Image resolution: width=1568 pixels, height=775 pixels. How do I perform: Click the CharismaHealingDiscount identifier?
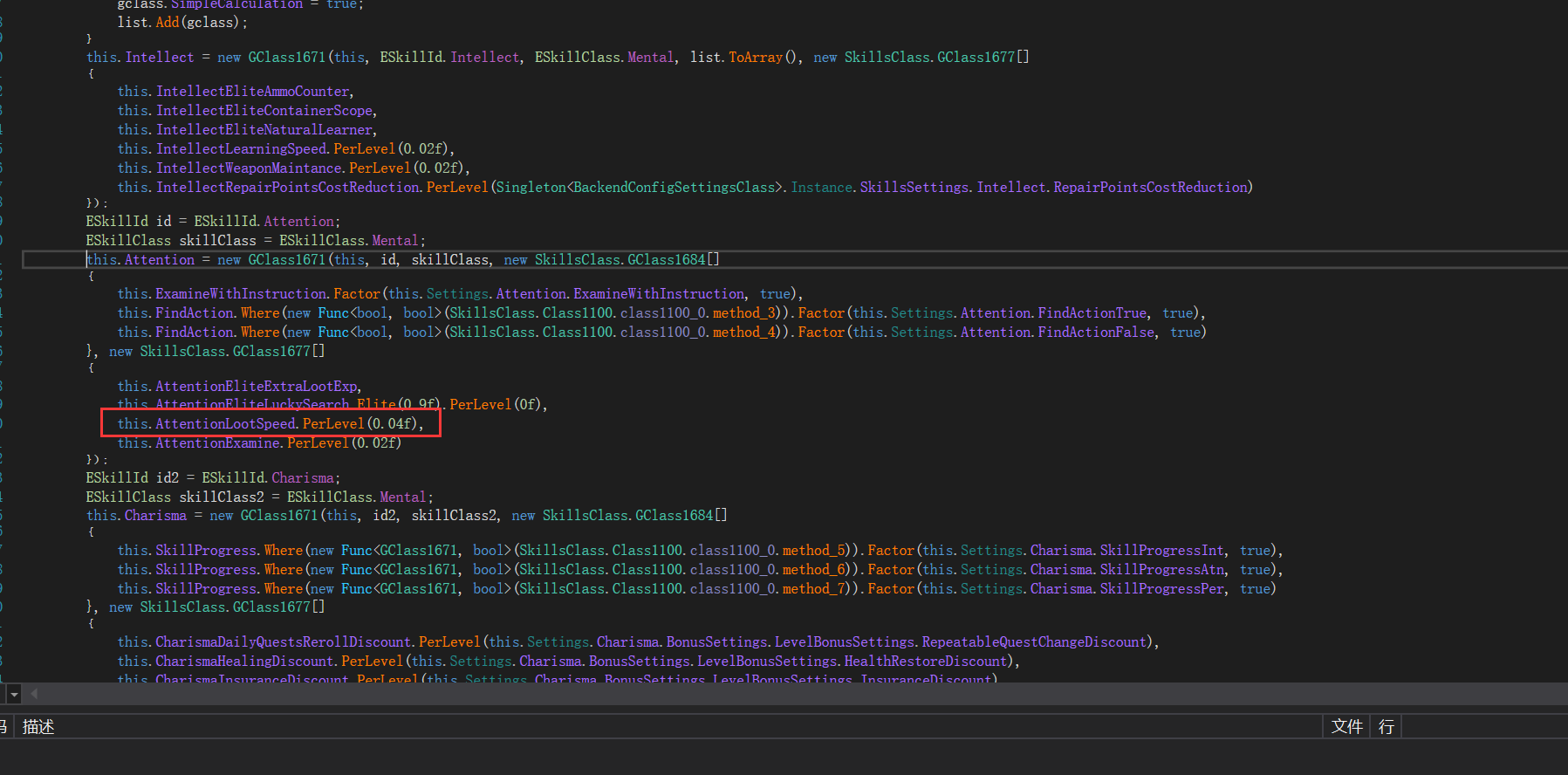pos(244,662)
